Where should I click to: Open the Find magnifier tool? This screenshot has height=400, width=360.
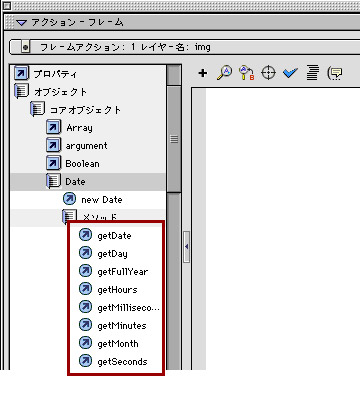tap(225, 73)
